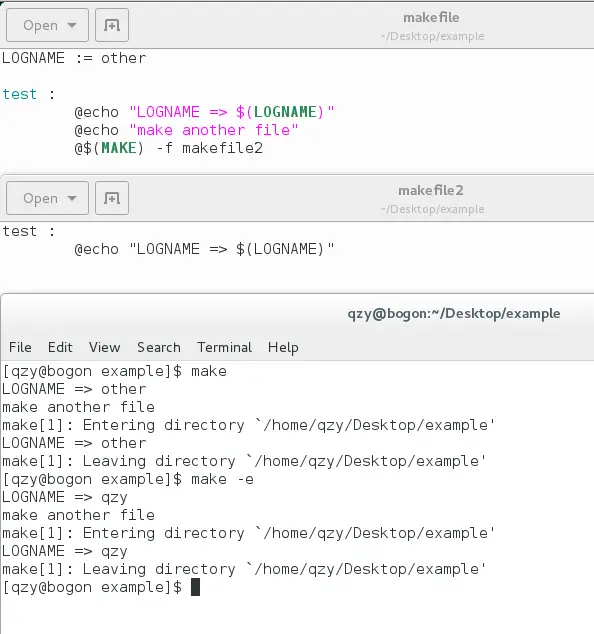This screenshot has height=634, width=594.
Task: Click the 'make -e' command line in terminal
Action: 128,479
